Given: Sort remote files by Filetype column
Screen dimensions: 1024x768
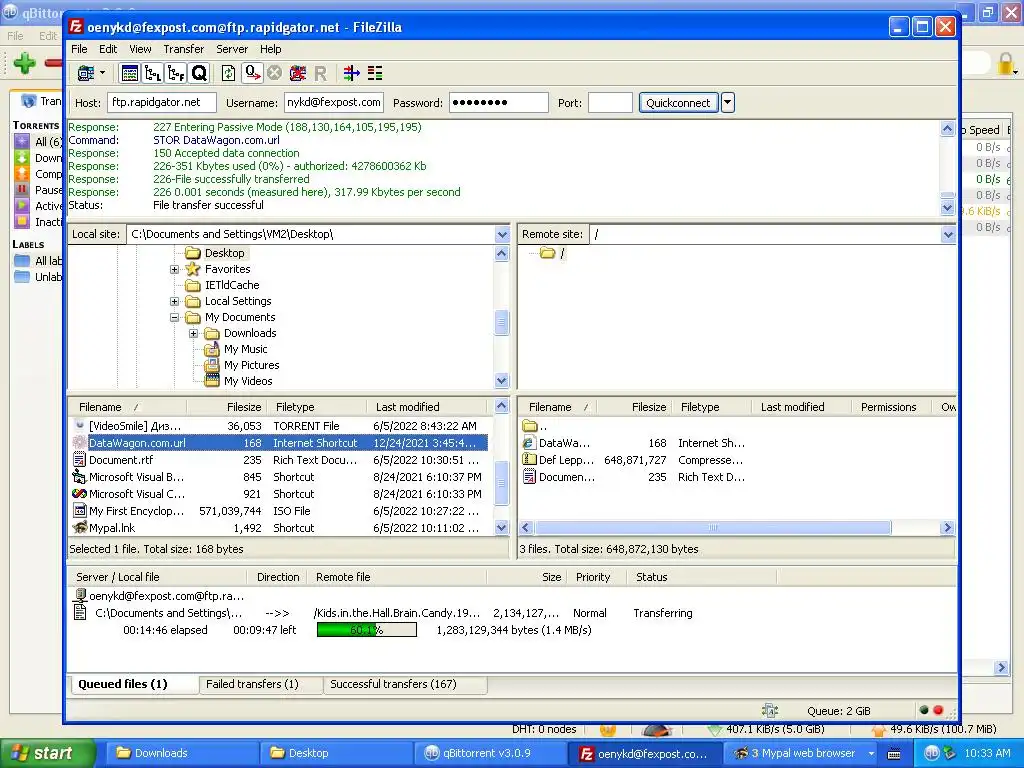Looking at the screenshot, I should click(700, 407).
